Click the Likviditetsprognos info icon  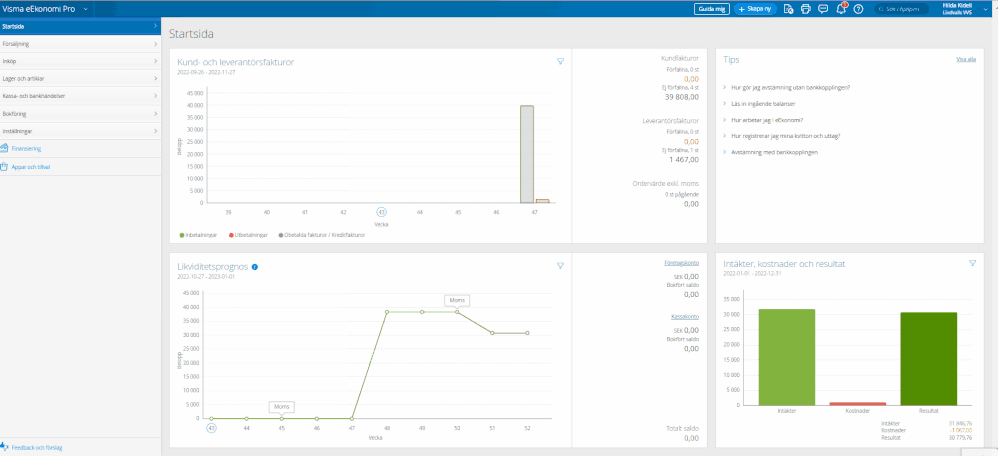256,267
